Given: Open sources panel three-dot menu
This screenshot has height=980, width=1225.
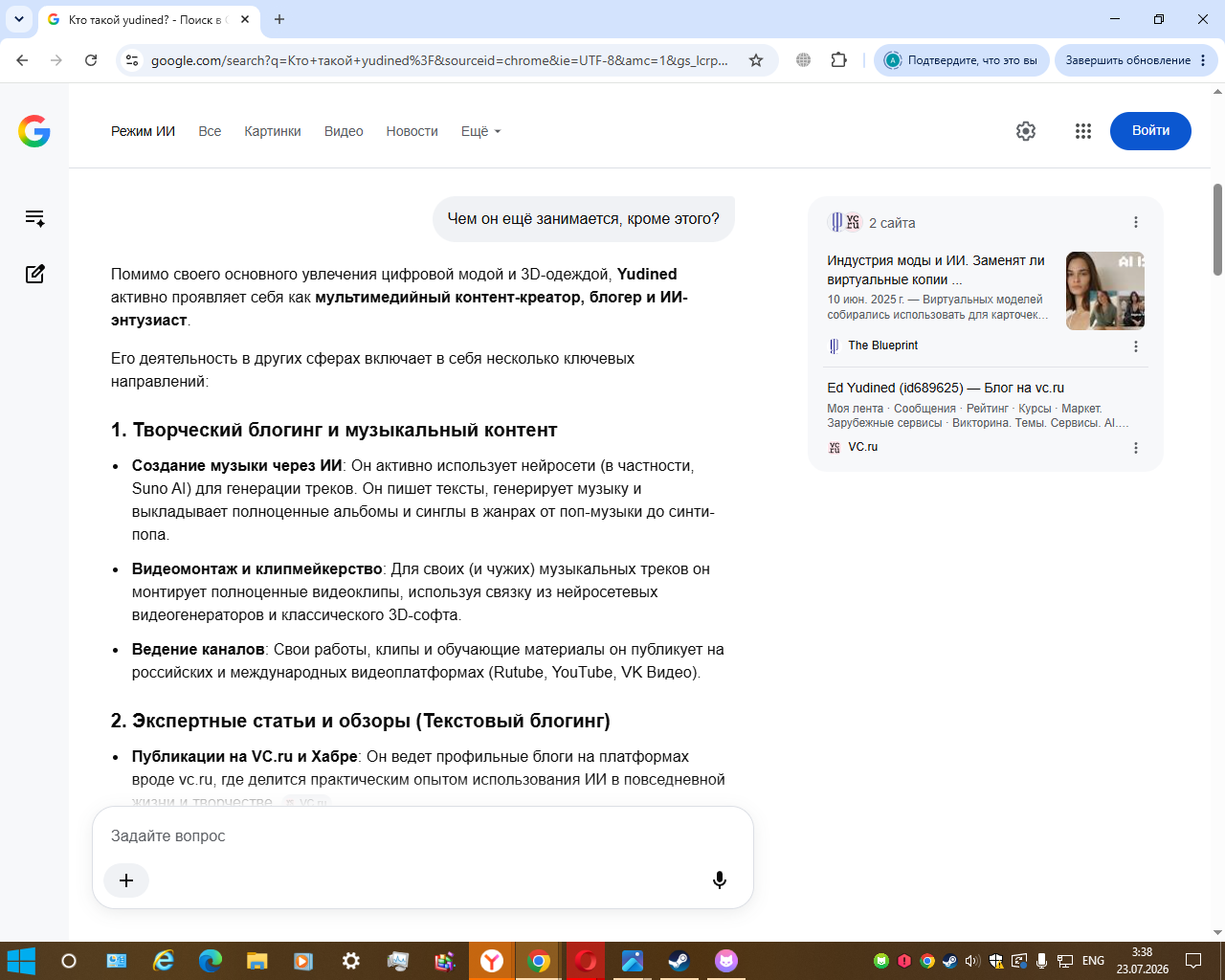Looking at the screenshot, I should click(1136, 222).
